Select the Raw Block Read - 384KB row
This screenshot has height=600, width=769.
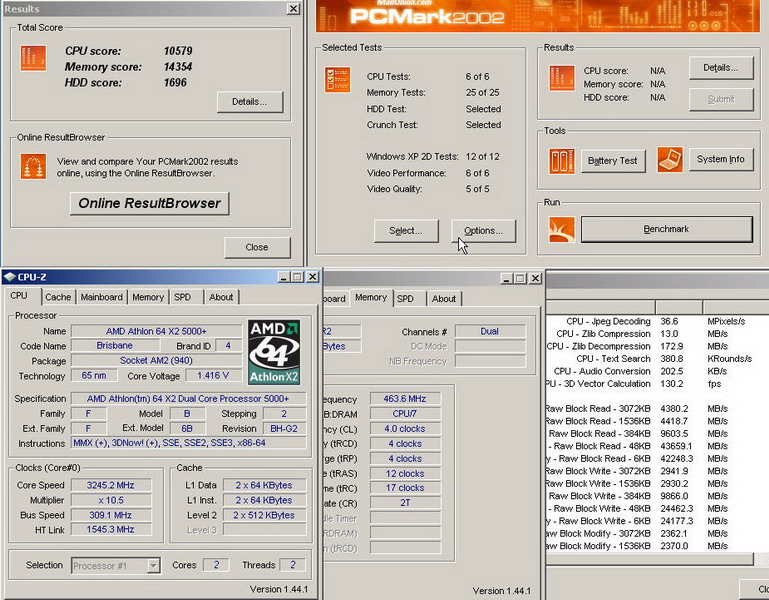tap(657, 434)
